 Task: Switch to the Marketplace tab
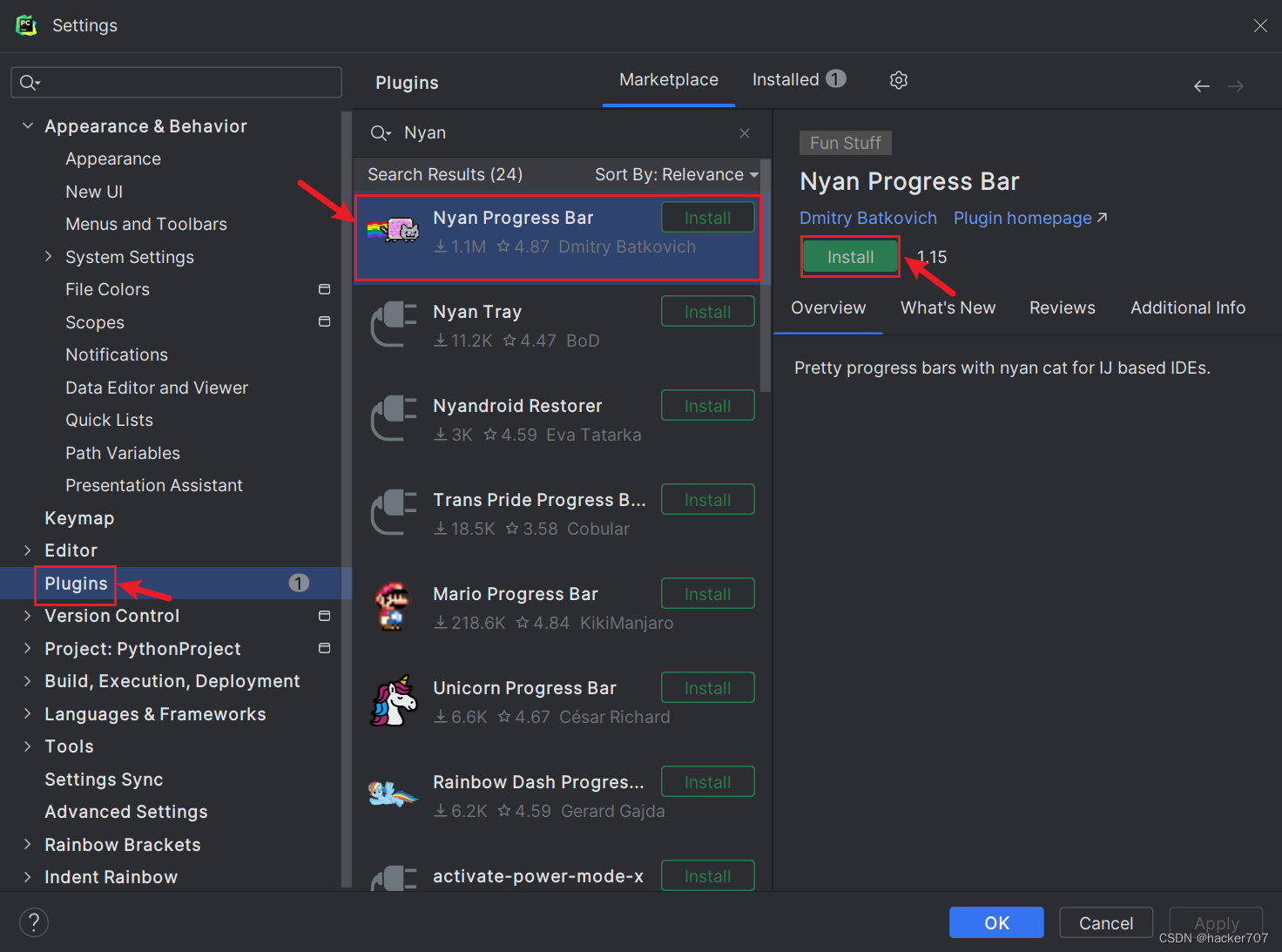click(x=669, y=80)
